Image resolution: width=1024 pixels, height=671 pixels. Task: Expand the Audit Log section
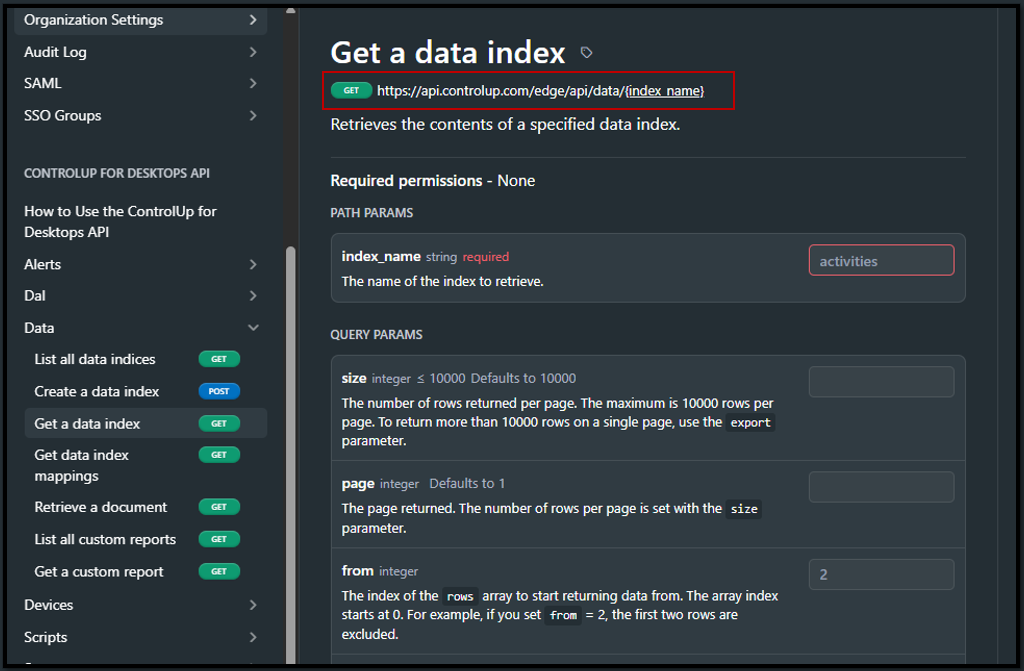[140, 52]
